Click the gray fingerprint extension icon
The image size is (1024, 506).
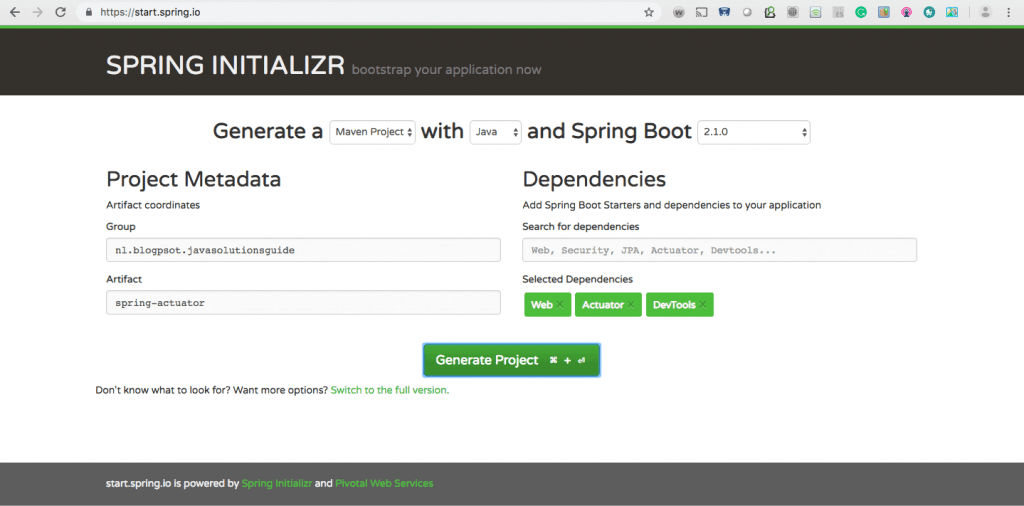click(x=793, y=12)
